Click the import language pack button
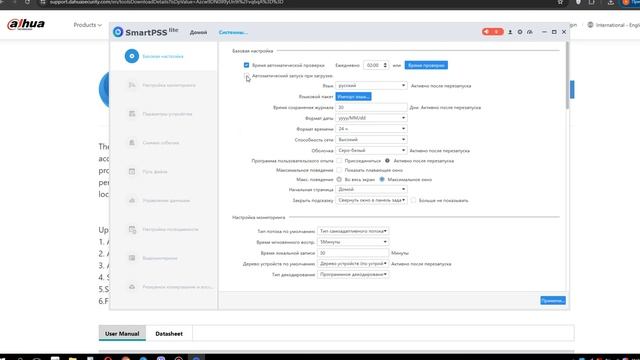Viewport: 640px width, 360px height. point(353,97)
